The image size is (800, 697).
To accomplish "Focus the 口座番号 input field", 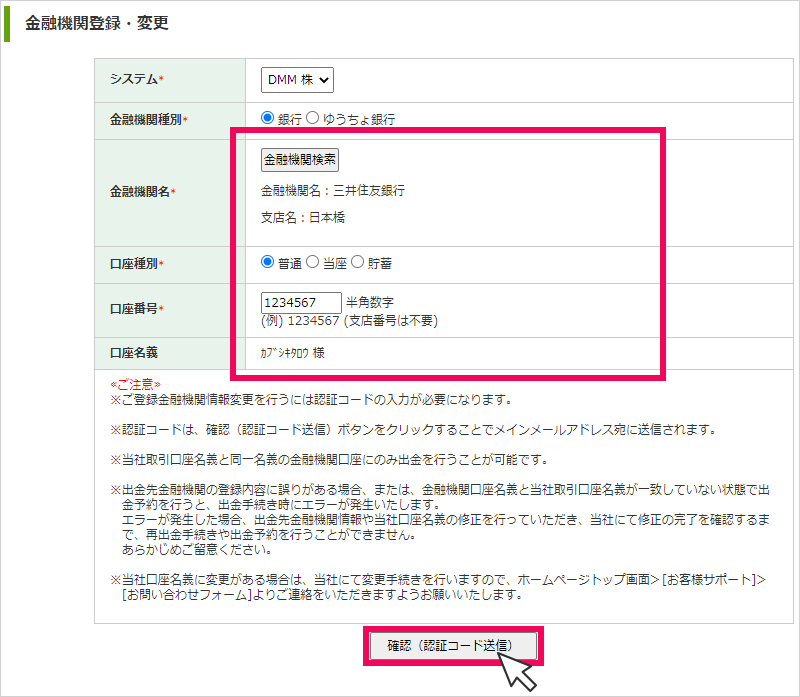I will click(x=300, y=303).
